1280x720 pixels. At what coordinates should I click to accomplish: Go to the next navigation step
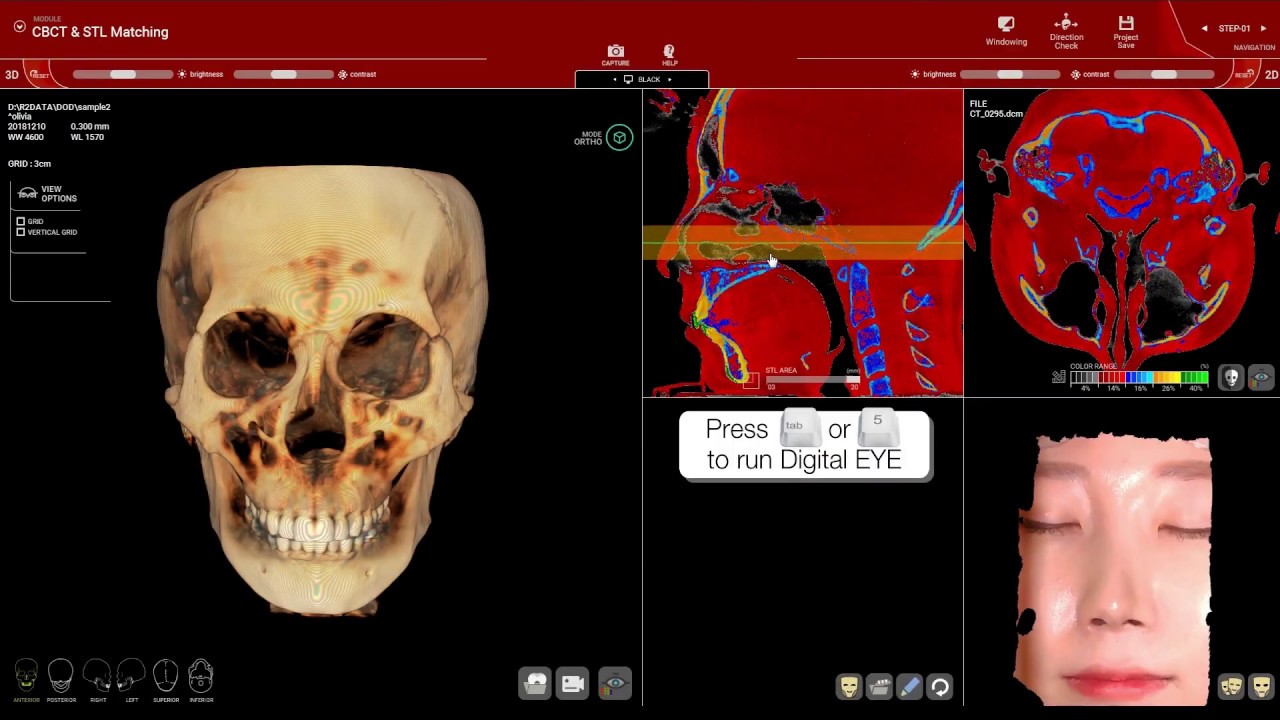pyautogui.click(x=1263, y=29)
